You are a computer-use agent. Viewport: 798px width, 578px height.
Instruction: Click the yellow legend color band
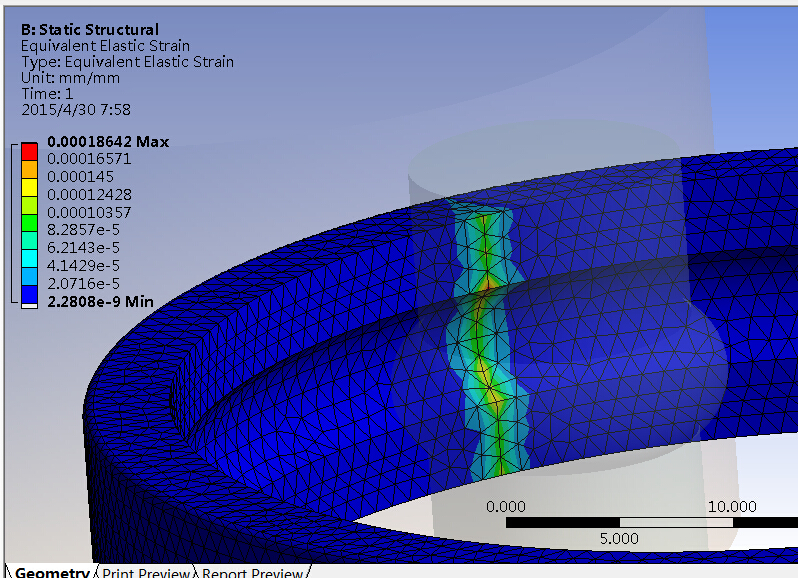point(30,187)
